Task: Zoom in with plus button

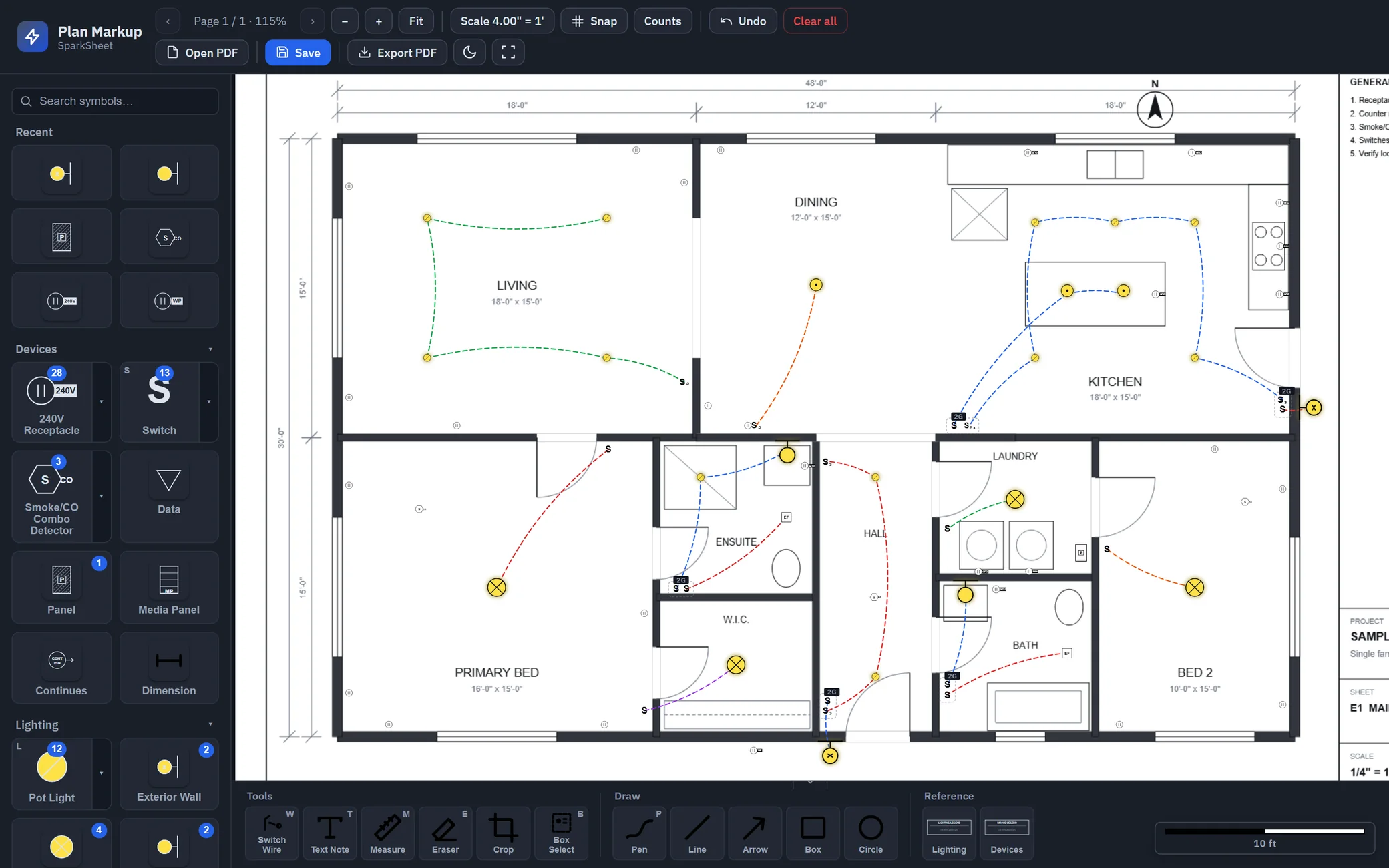Action: [x=379, y=21]
